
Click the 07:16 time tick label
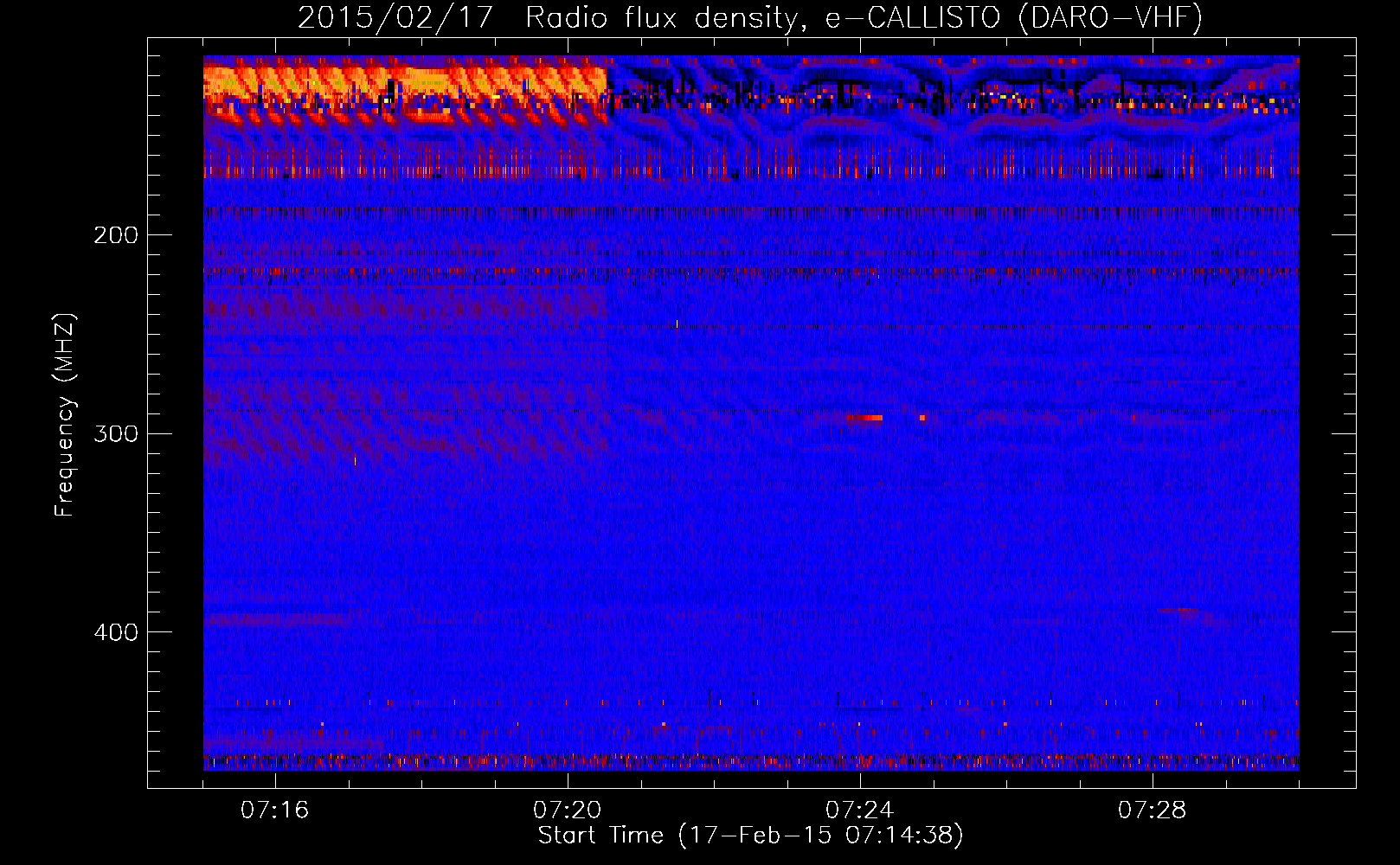click(x=275, y=811)
